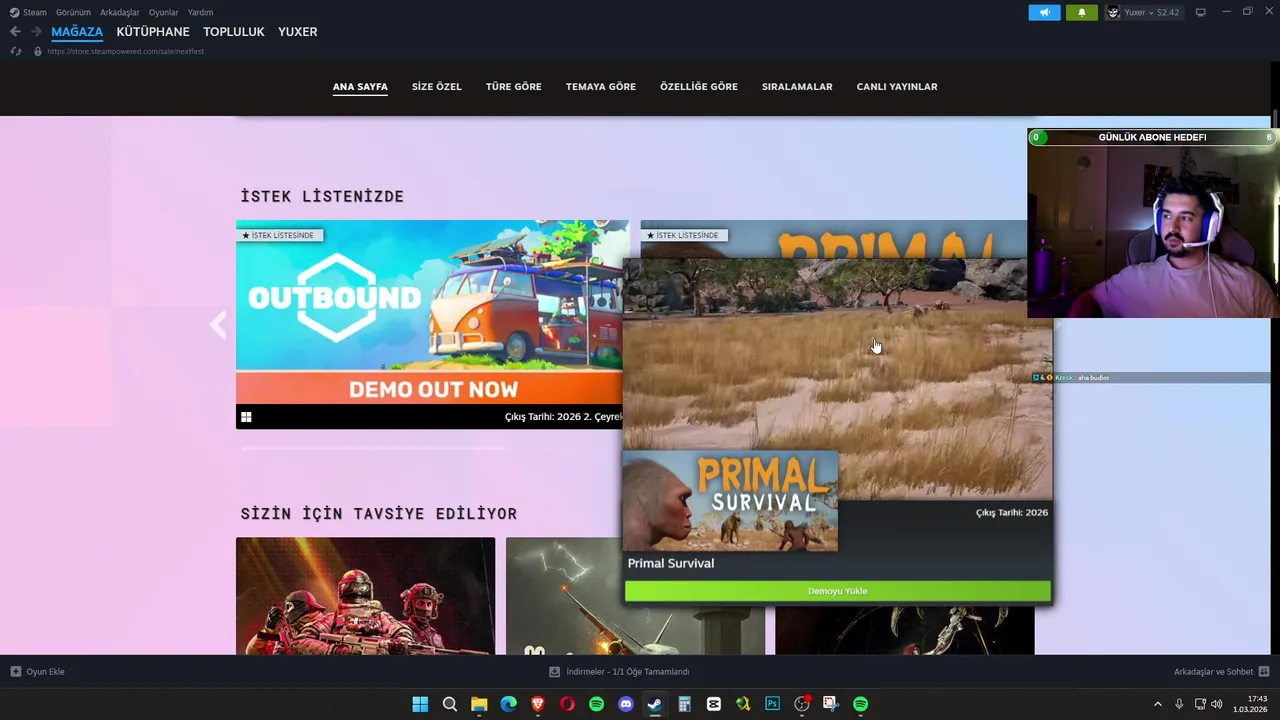Screen dimensions: 1280x720
Task: Select the CANLI YAYINLAR tab
Action: click(897, 87)
